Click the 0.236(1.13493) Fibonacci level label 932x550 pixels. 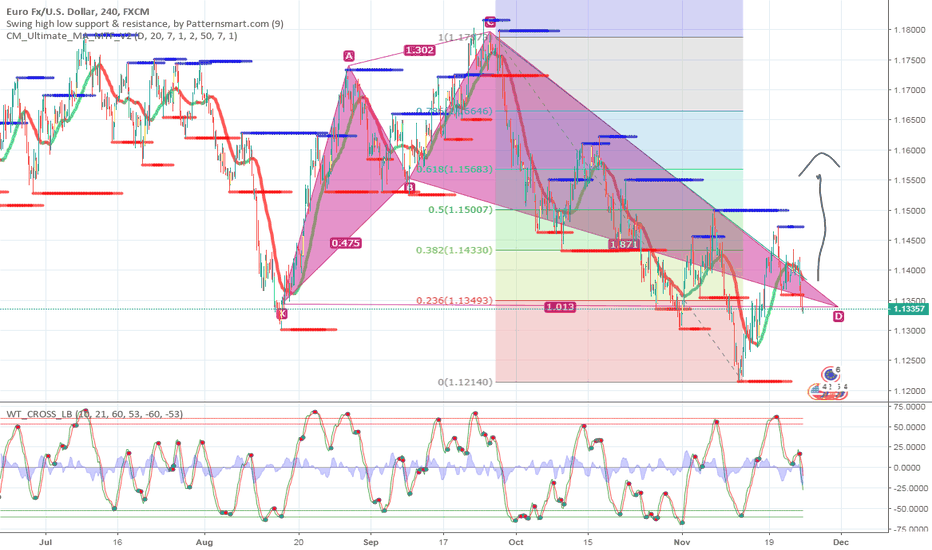pyautogui.click(x=455, y=300)
